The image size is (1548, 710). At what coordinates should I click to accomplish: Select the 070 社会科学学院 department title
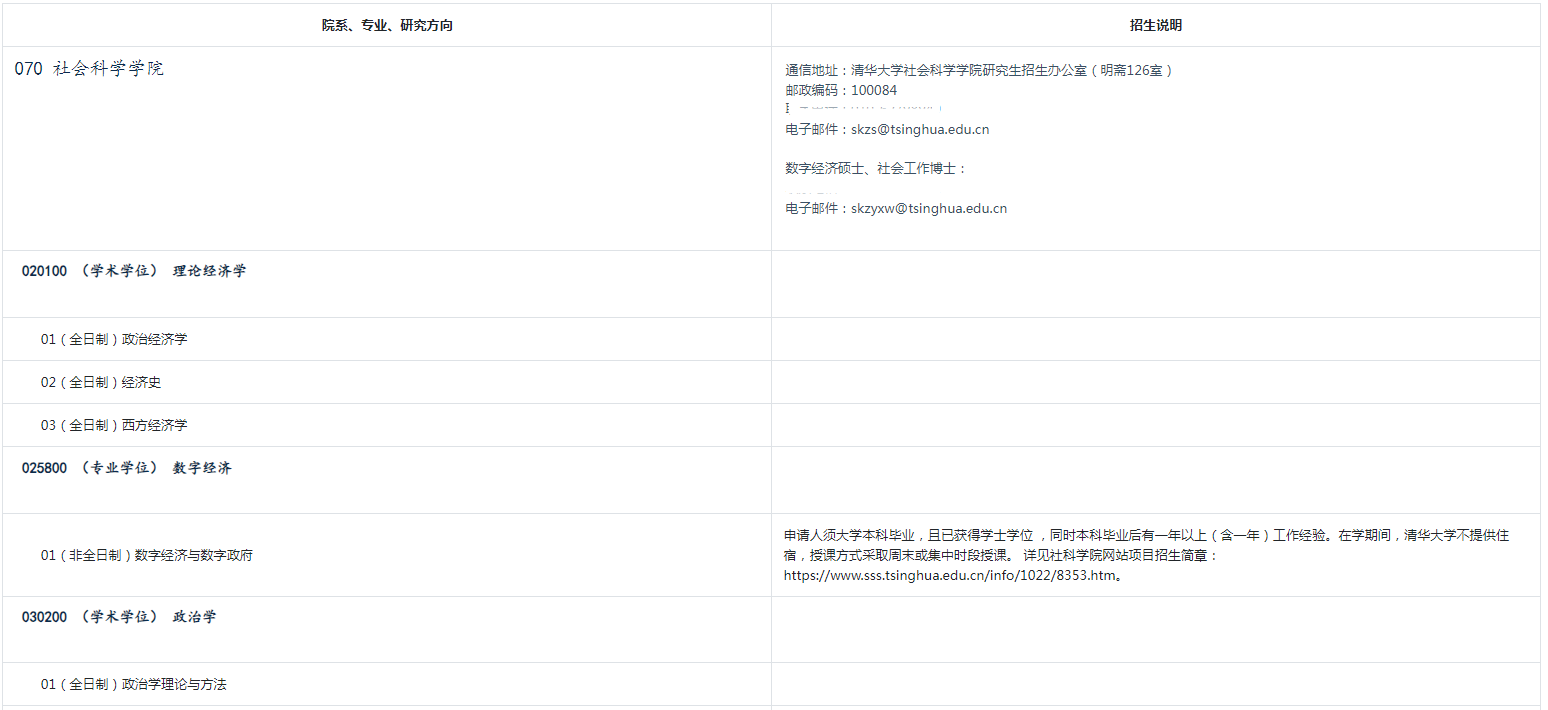tap(89, 69)
